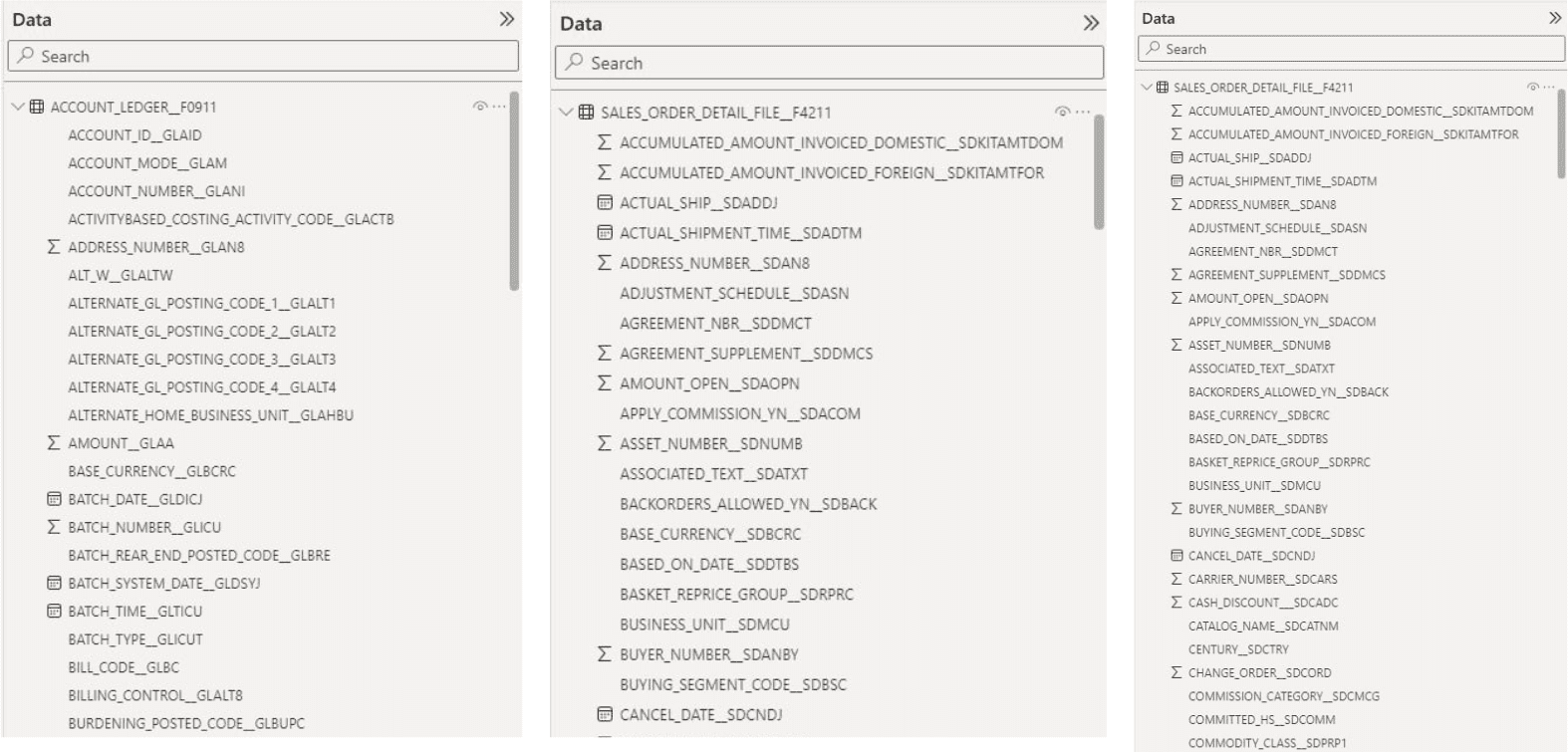Collapse middle panel SALES_ORDER_DETAIL_FILE__F4211 table
This screenshot has height=752, width=1568.
click(567, 113)
